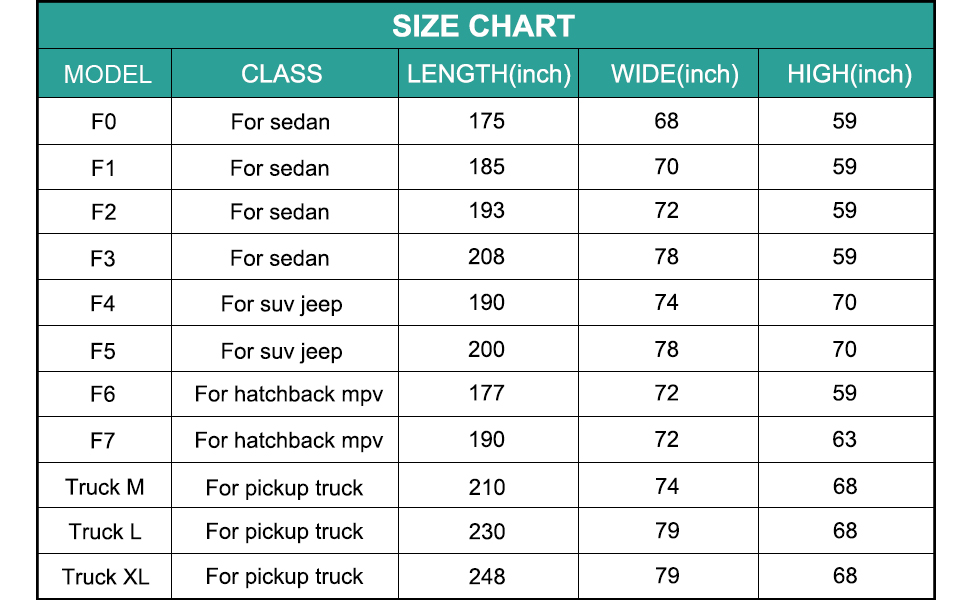Image resolution: width=970 pixels, height=600 pixels.
Task: Select the height value 63
Action: (845, 439)
